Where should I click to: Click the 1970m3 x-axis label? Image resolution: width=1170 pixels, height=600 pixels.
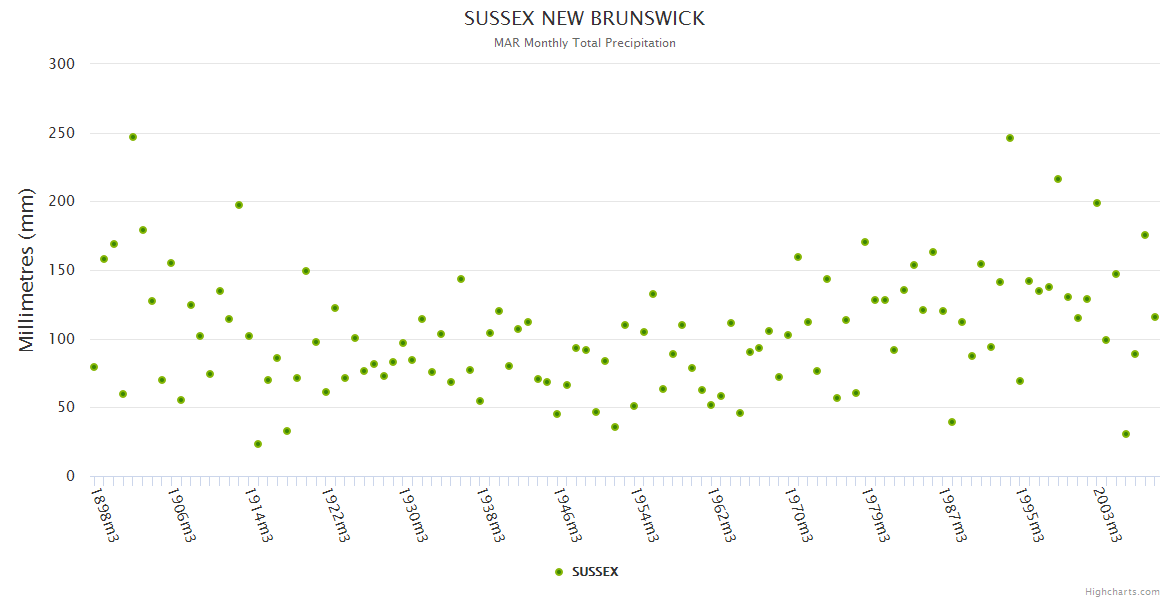point(800,515)
